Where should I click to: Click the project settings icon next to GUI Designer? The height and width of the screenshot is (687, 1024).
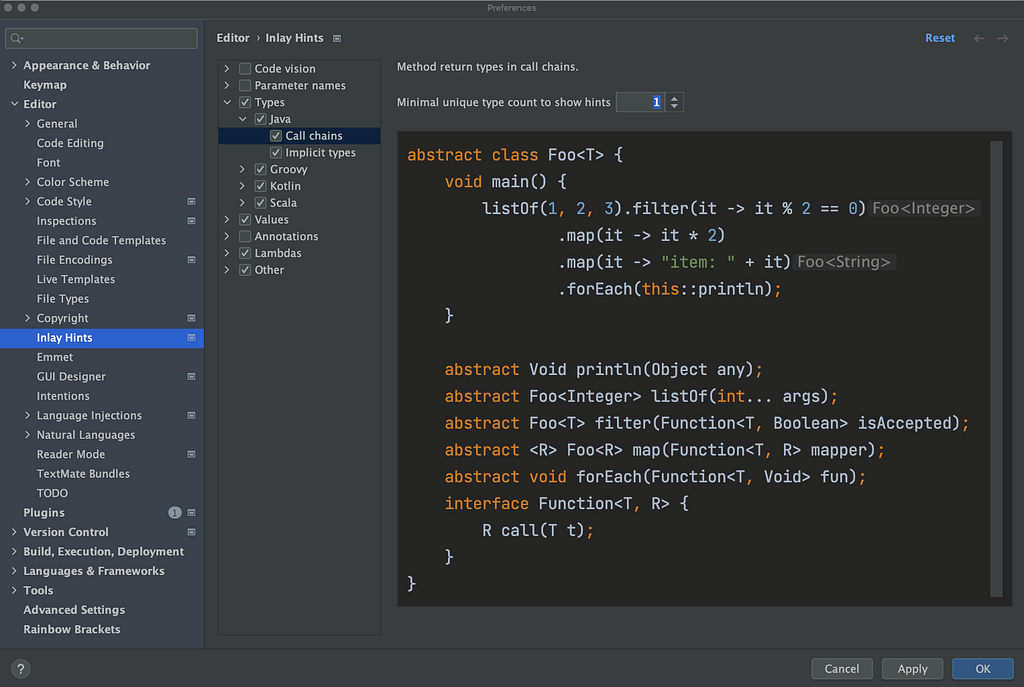191,377
